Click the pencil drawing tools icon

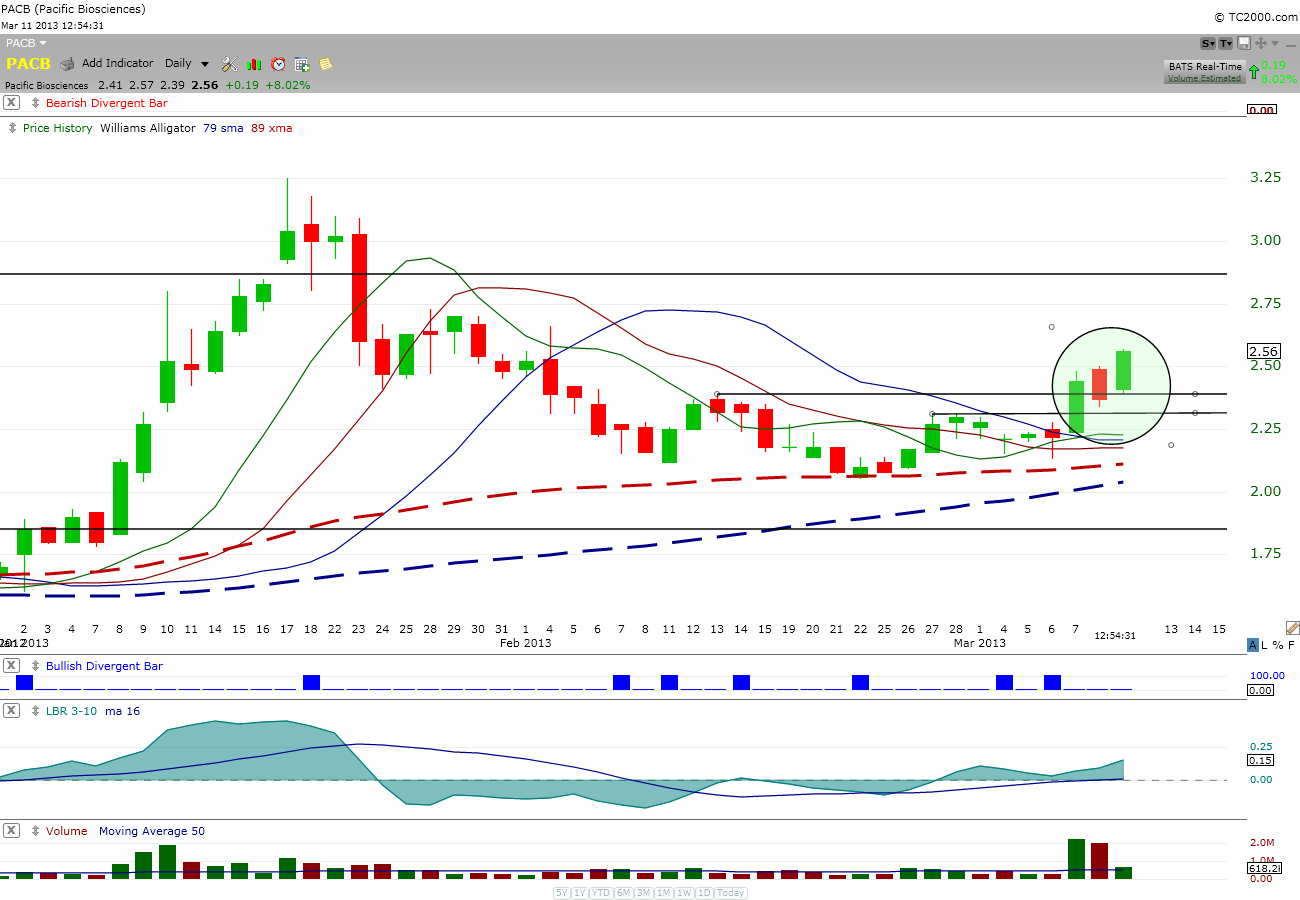click(1293, 628)
